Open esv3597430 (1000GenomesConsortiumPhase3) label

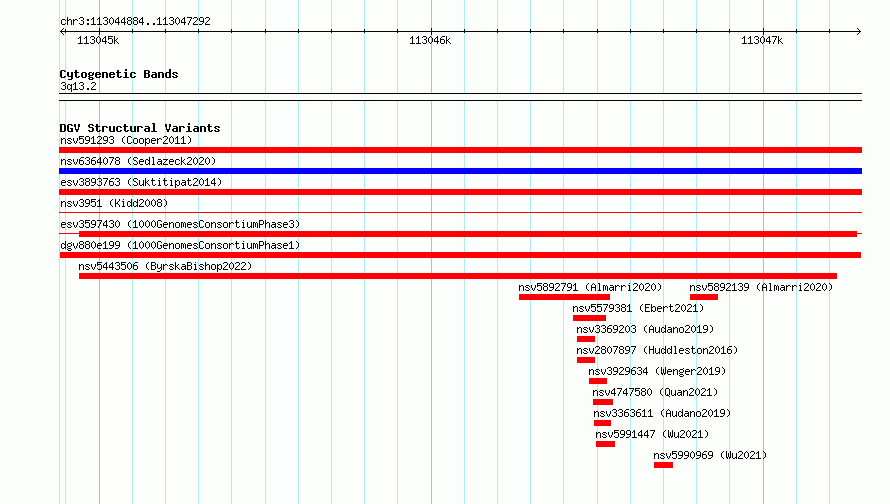[180, 224]
